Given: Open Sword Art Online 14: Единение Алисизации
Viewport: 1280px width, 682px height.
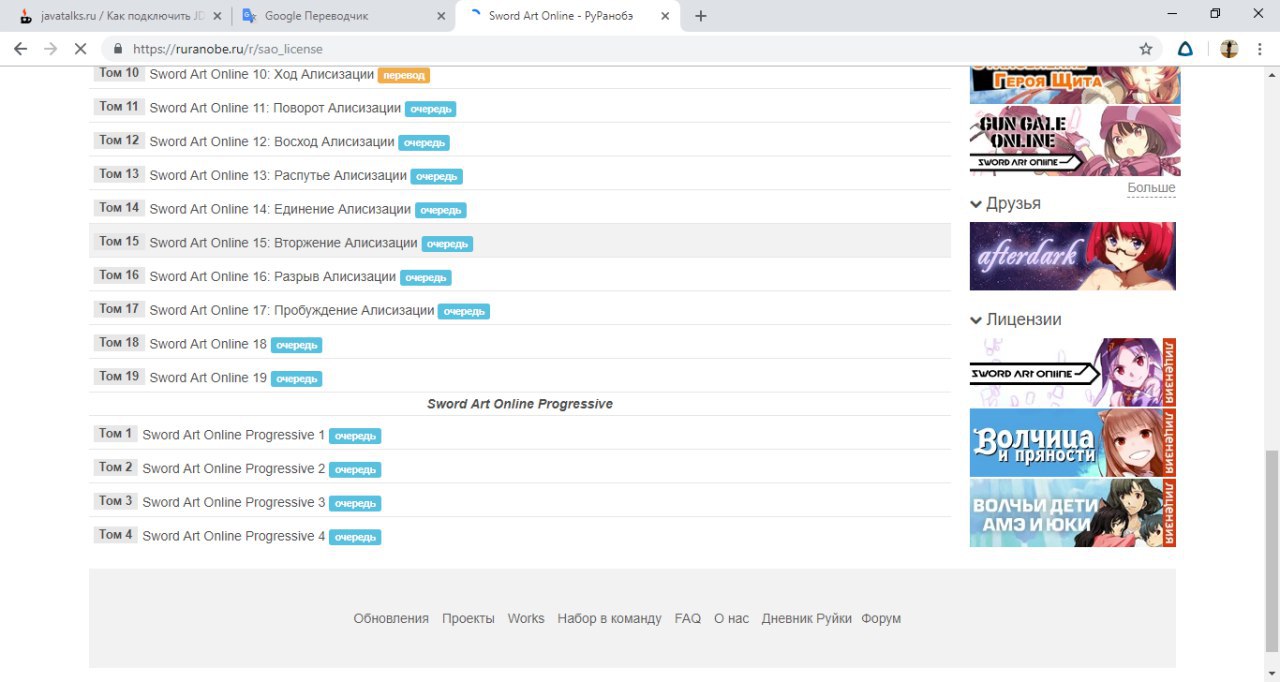Looking at the screenshot, I should [x=280, y=209].
